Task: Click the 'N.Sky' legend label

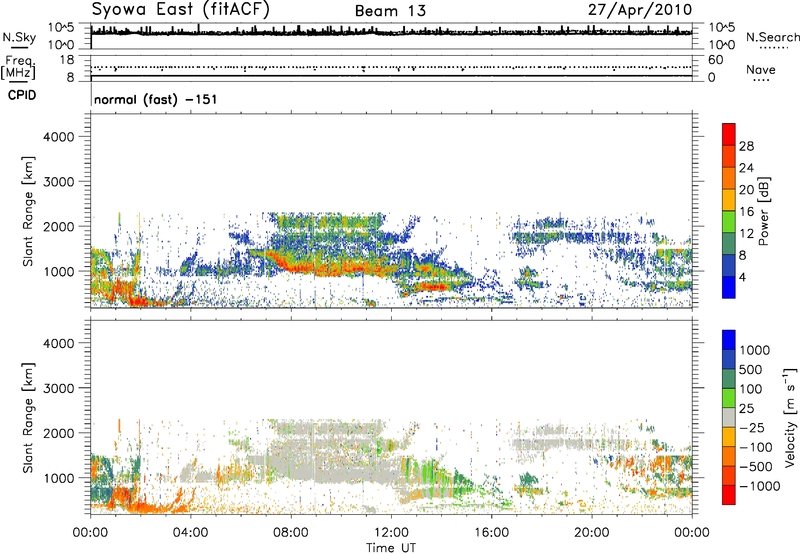Action: pyautogui.click(x=19, y=37)
